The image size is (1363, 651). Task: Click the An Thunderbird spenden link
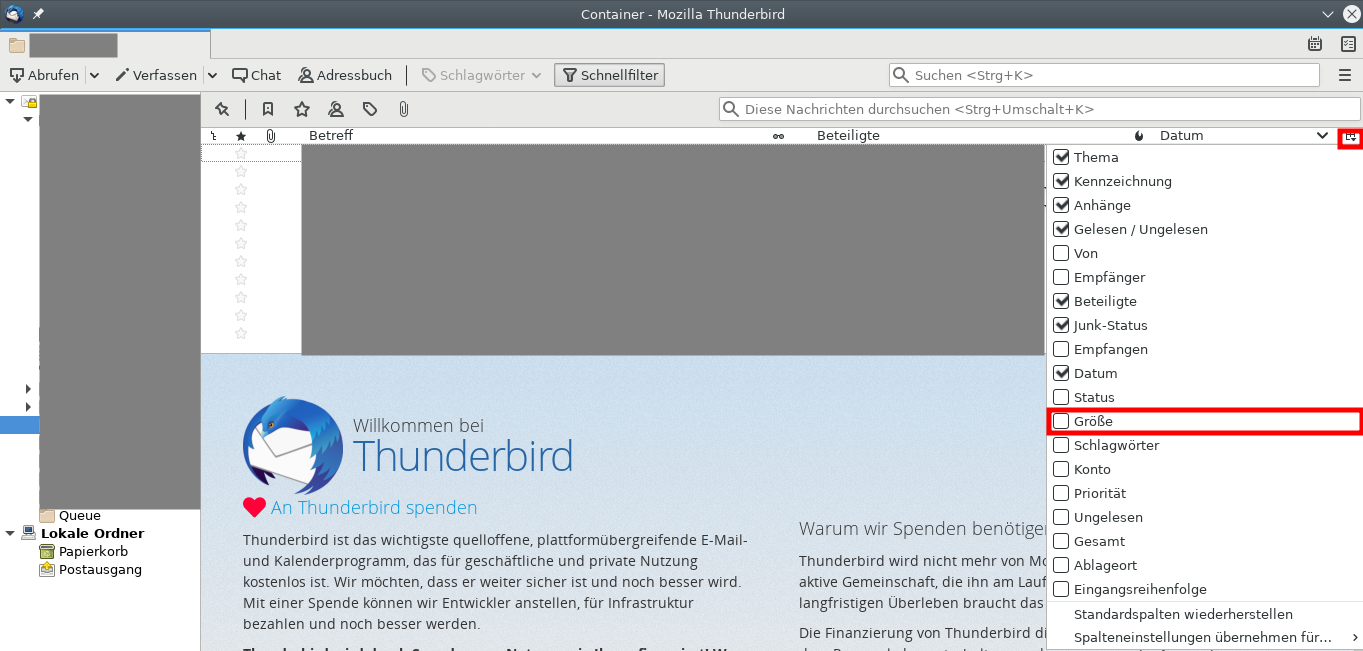click(x=374, y=508)
